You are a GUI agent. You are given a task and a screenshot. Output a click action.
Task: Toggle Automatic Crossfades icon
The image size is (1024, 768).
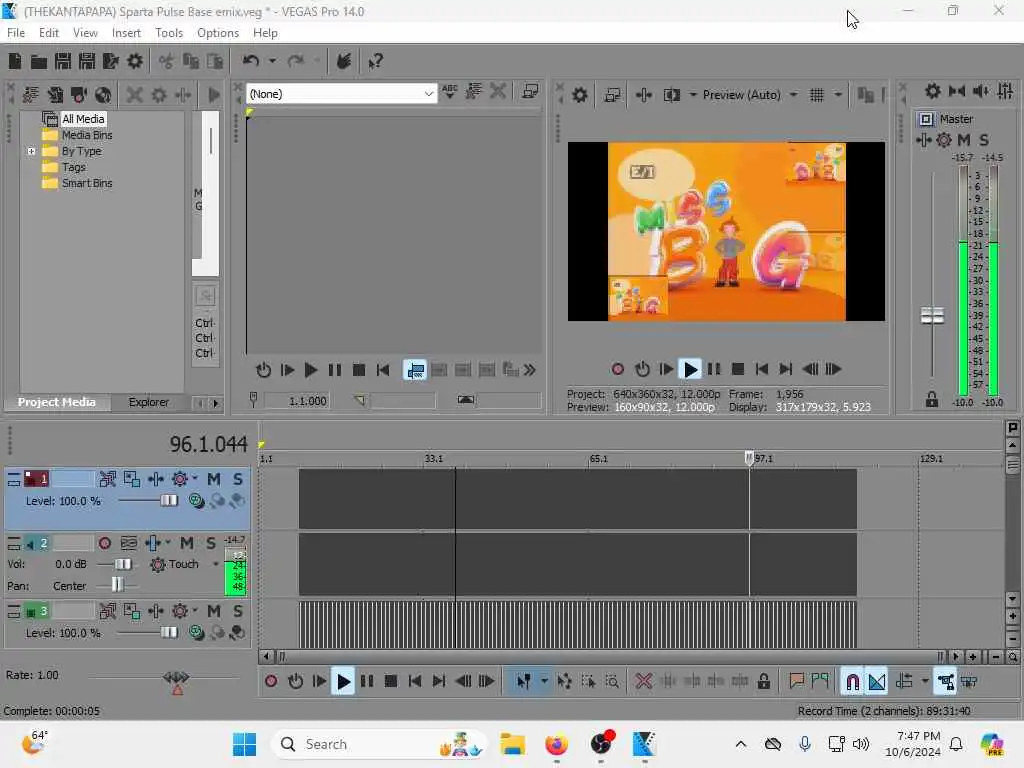877,682
